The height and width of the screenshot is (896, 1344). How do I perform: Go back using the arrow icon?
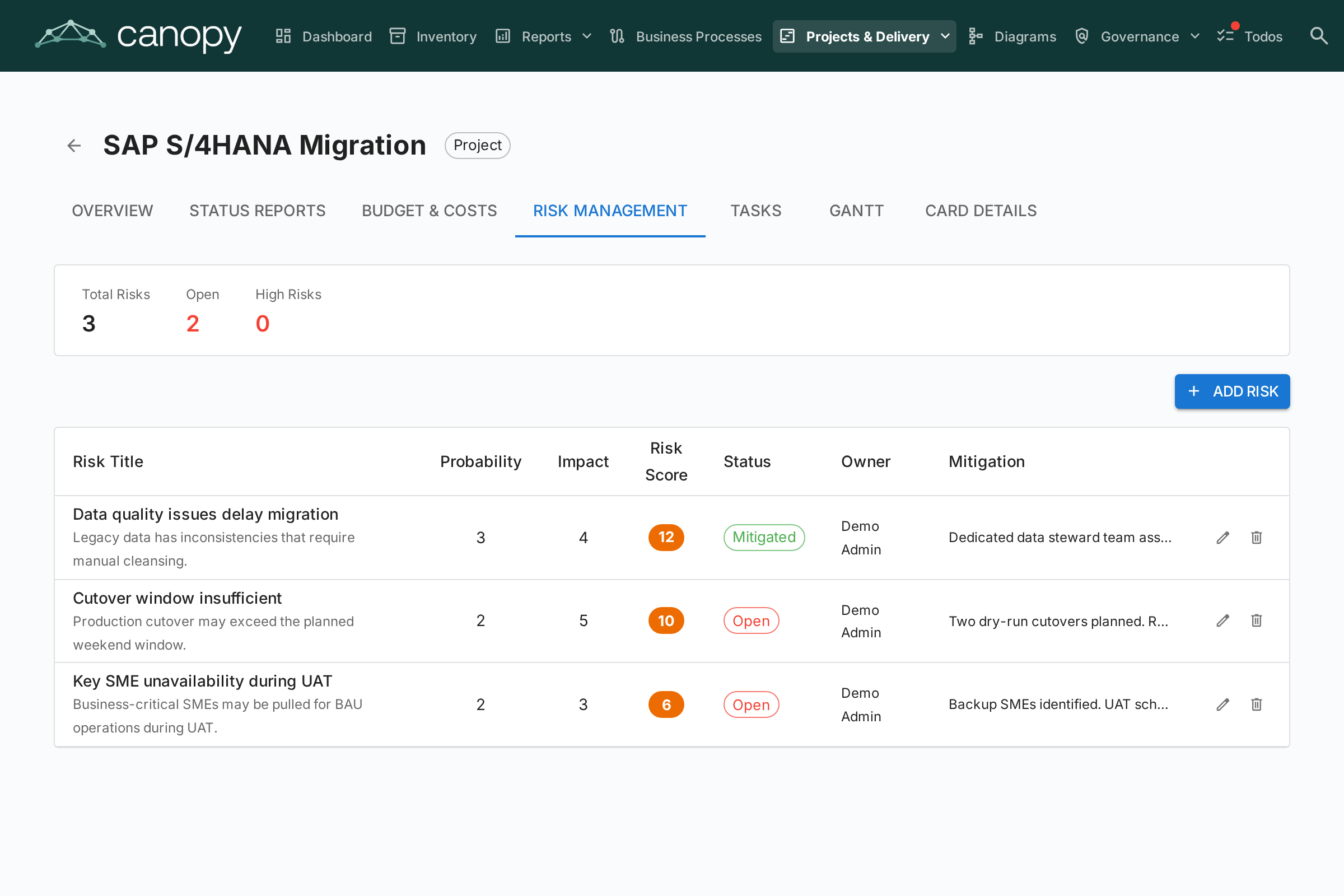74,146
